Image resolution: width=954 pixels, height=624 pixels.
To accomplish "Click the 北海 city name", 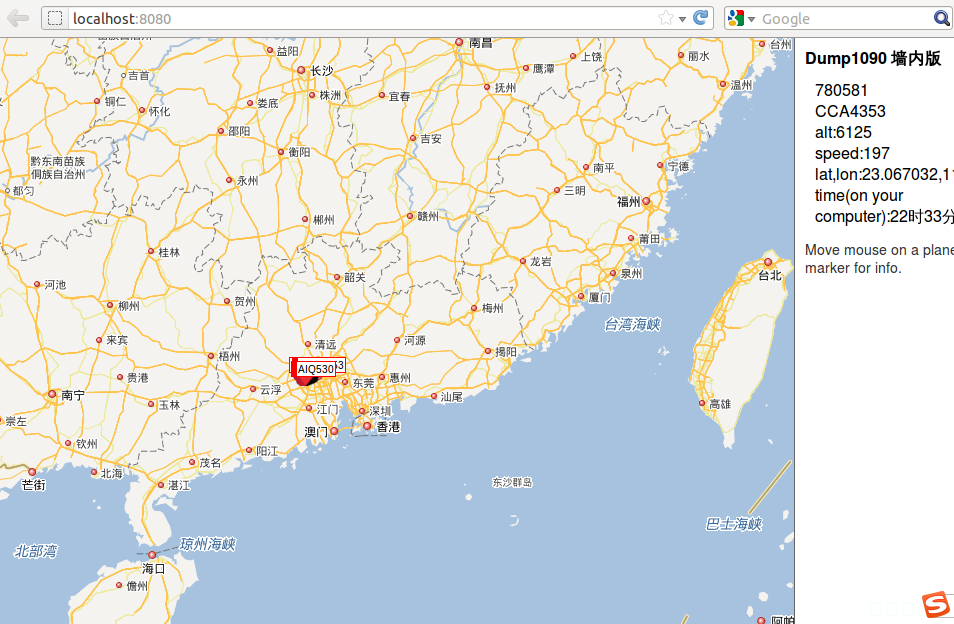I will coord(112,473).
